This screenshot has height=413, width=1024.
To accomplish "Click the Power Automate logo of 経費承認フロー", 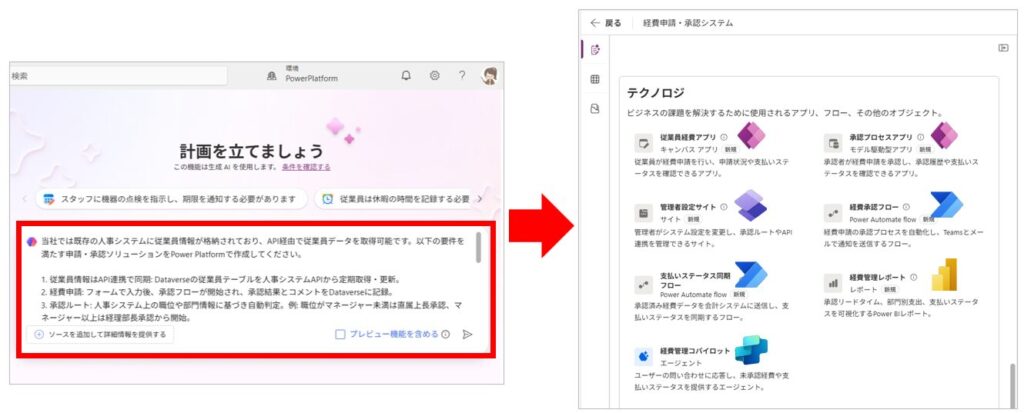I will pos(946,205).
